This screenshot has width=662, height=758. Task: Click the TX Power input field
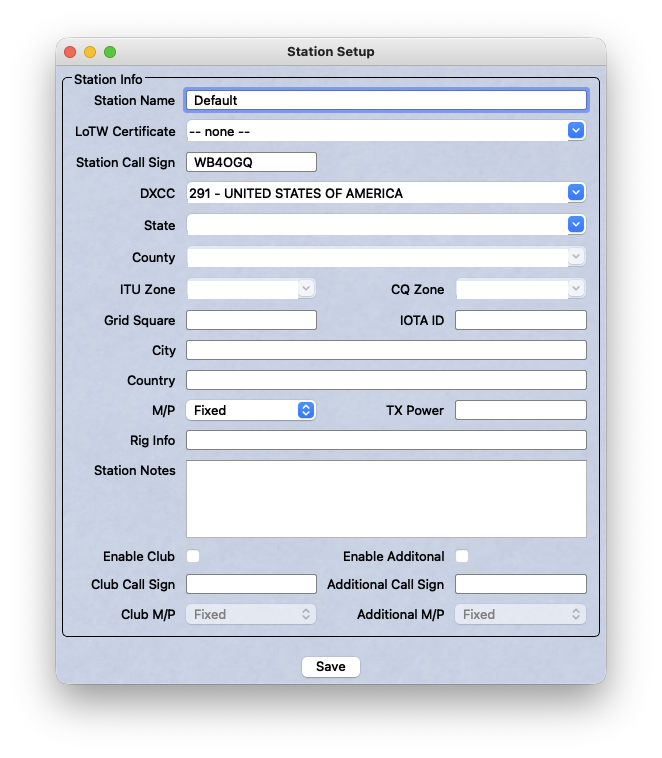coord(521,410)
